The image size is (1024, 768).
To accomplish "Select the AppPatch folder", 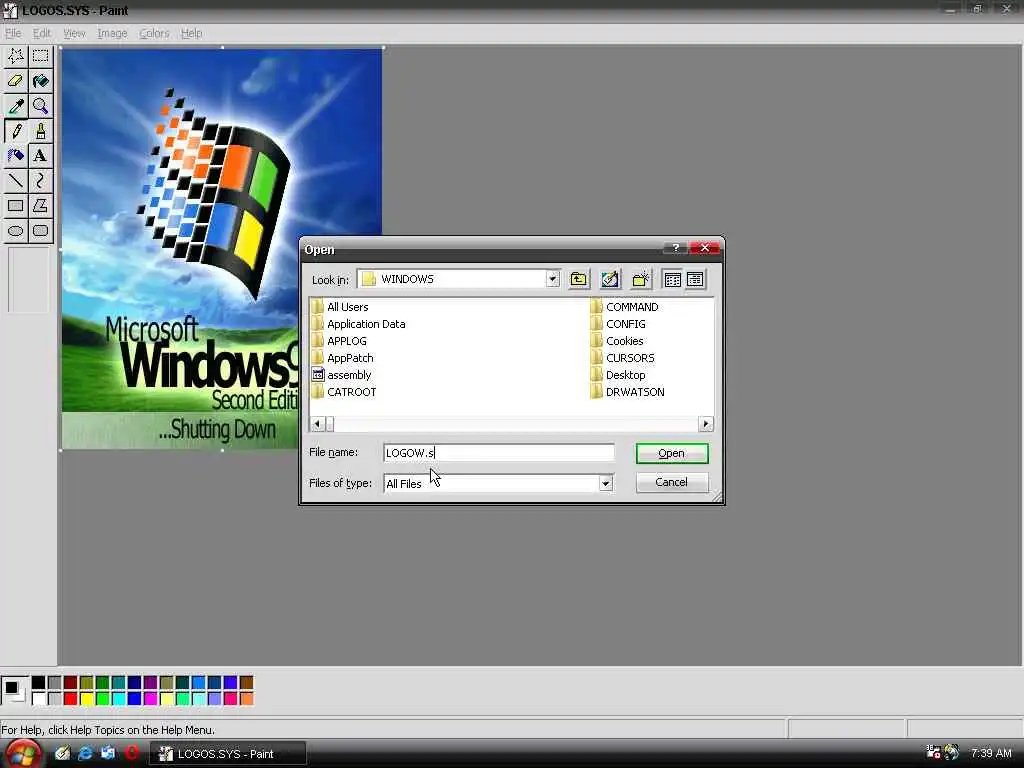I will pos(342,358).
